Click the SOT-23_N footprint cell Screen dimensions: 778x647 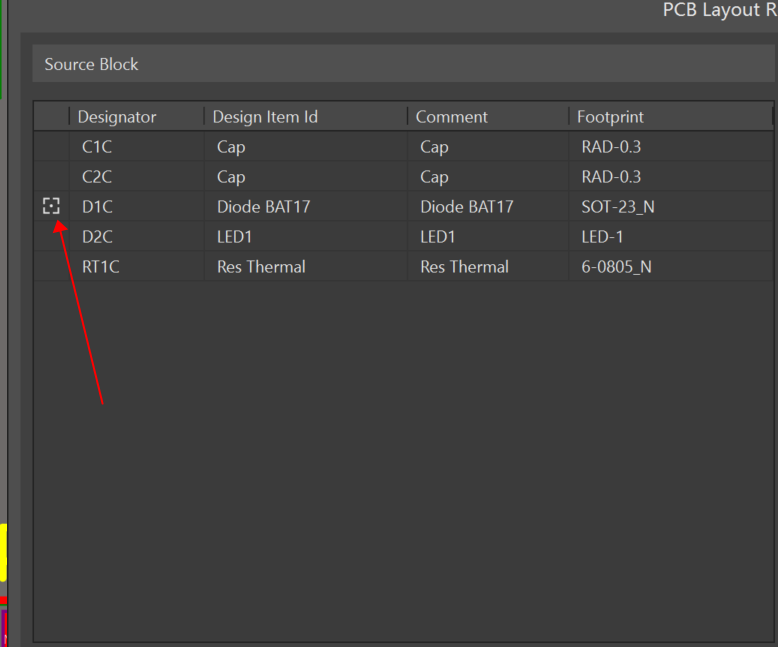pos(618,207)
